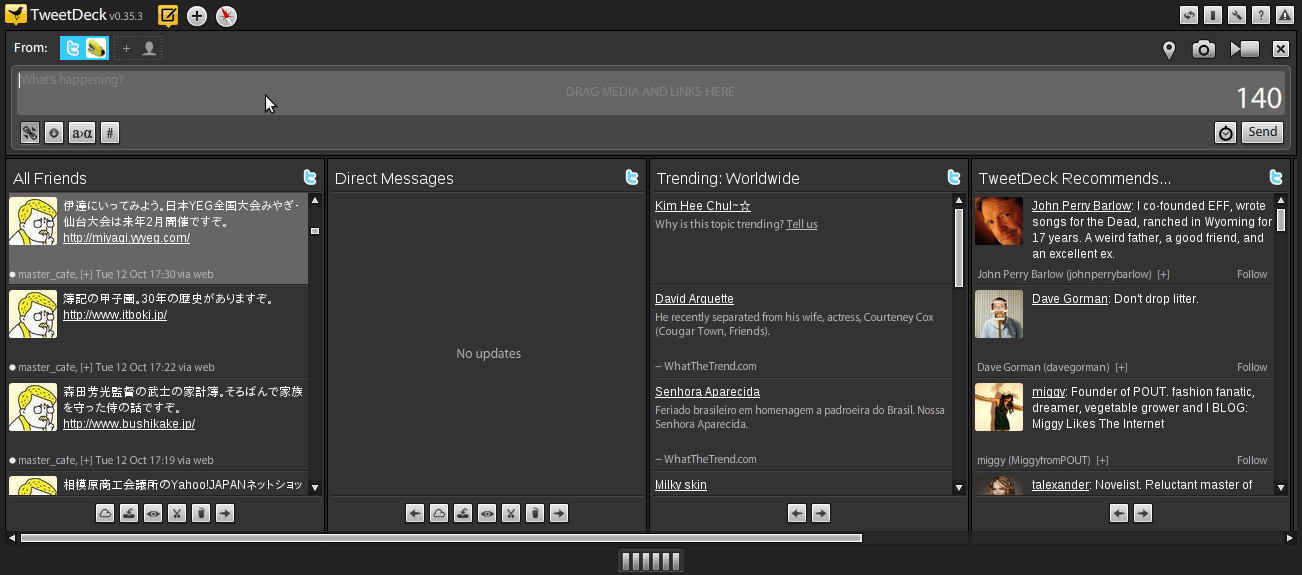Close the compose panel

tap(1281, 49)
